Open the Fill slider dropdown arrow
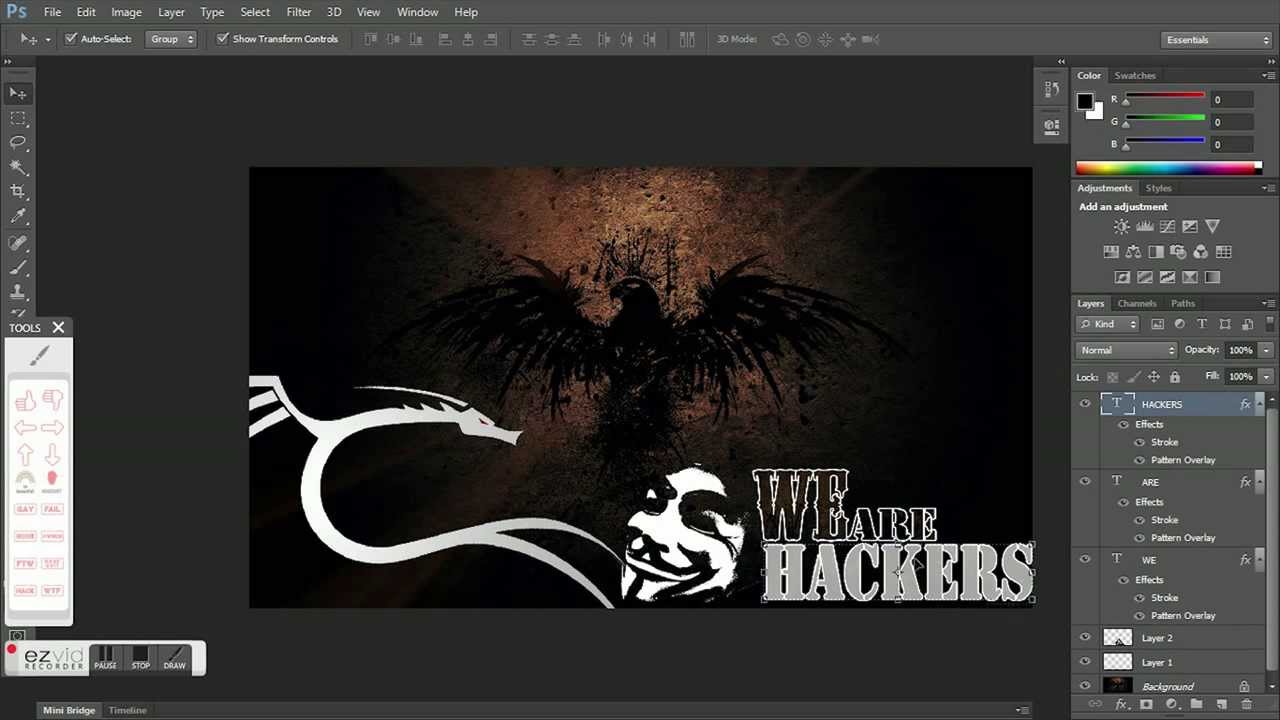1280x720 pixels. click(x=1266, y=377)
